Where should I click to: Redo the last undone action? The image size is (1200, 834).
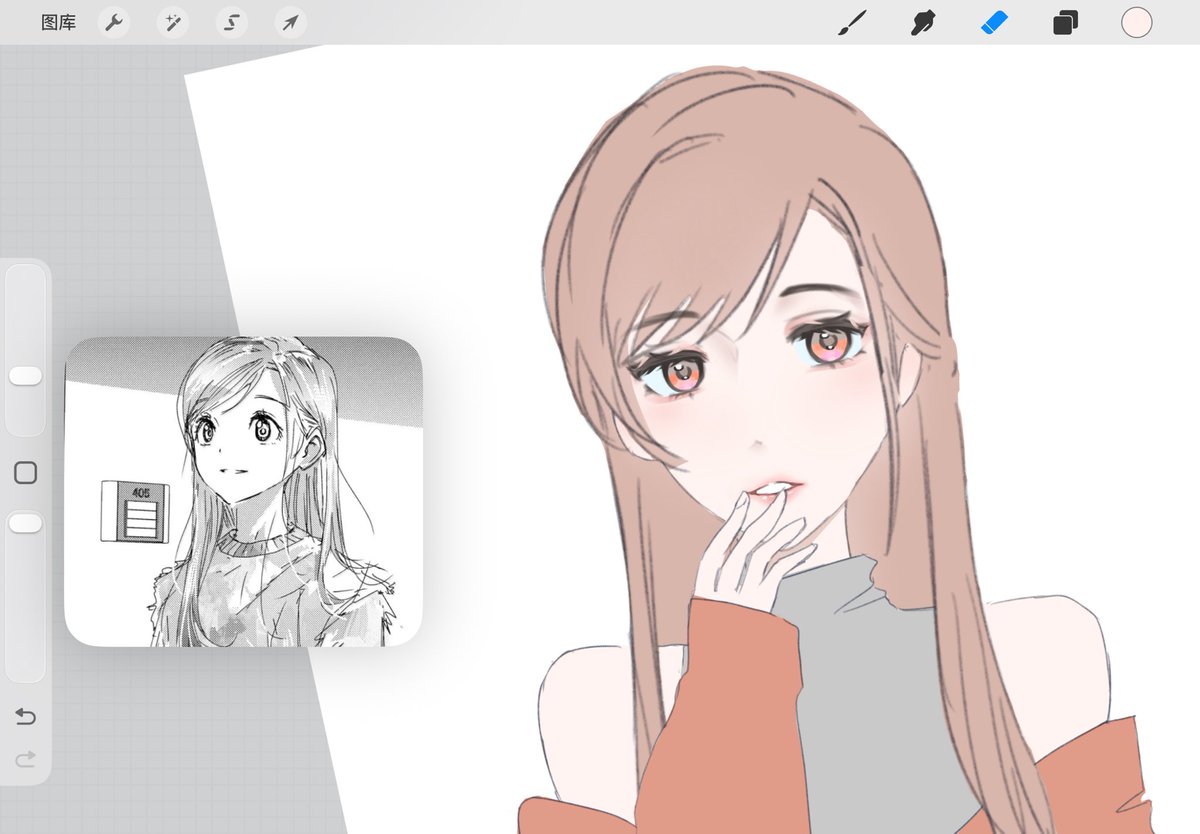tap(25, 761)
